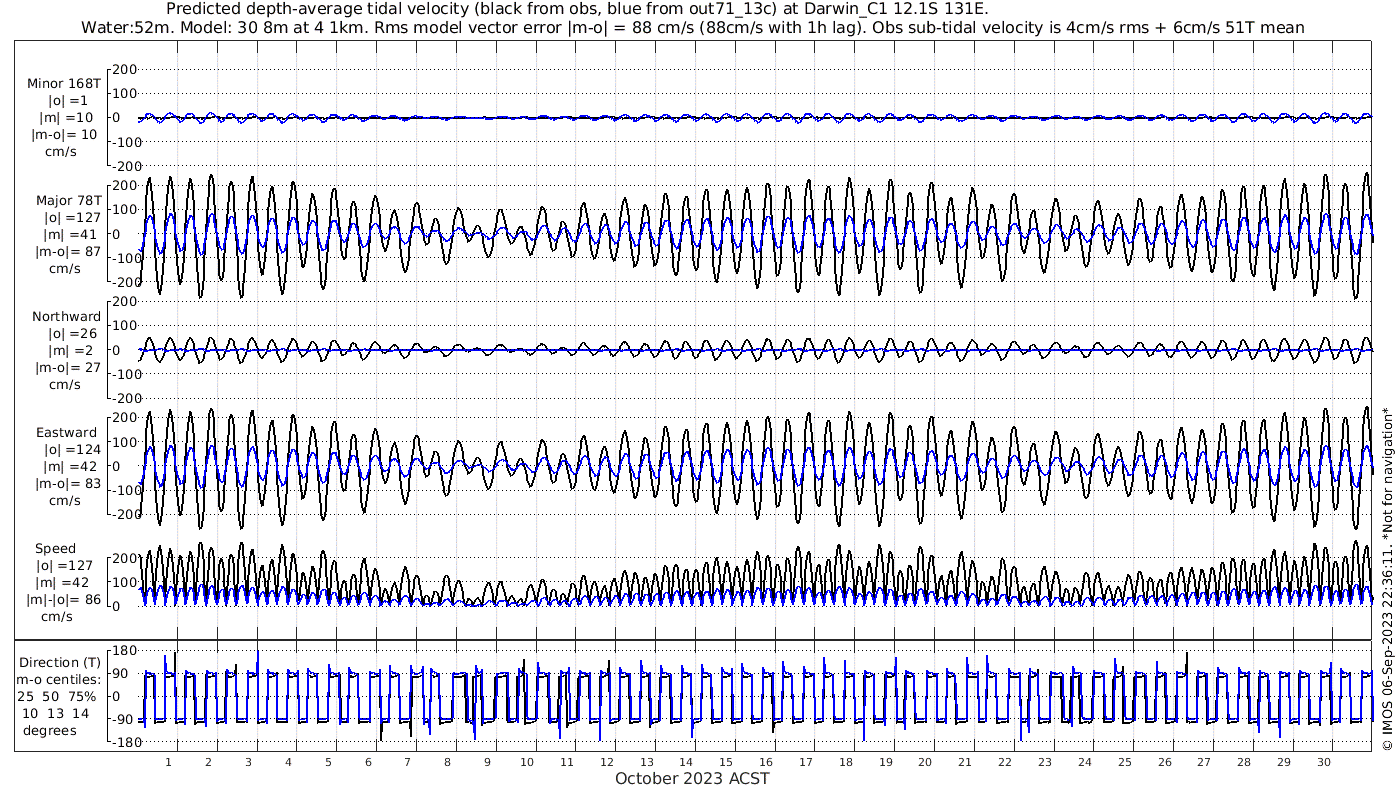This screenshot has height=800, width=1400.
Task: Click the '-90' tick on Direction axis
Action: pos(124,720)
